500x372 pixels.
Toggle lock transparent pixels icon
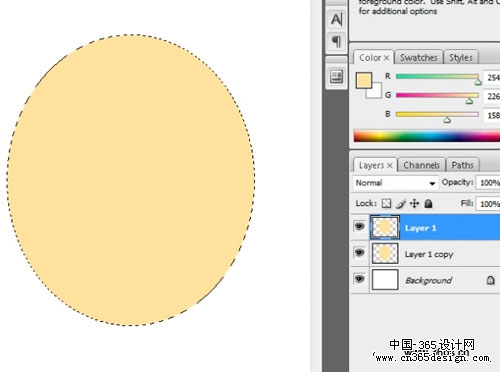(x=386, y=203)
